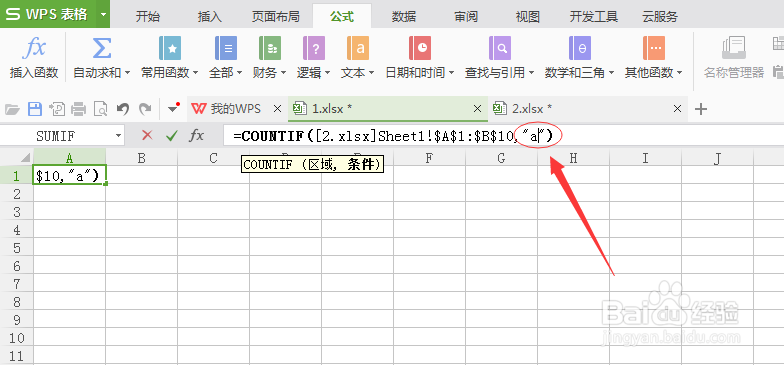Switch to the 审阅 ribbon tab

pos(466,16)
